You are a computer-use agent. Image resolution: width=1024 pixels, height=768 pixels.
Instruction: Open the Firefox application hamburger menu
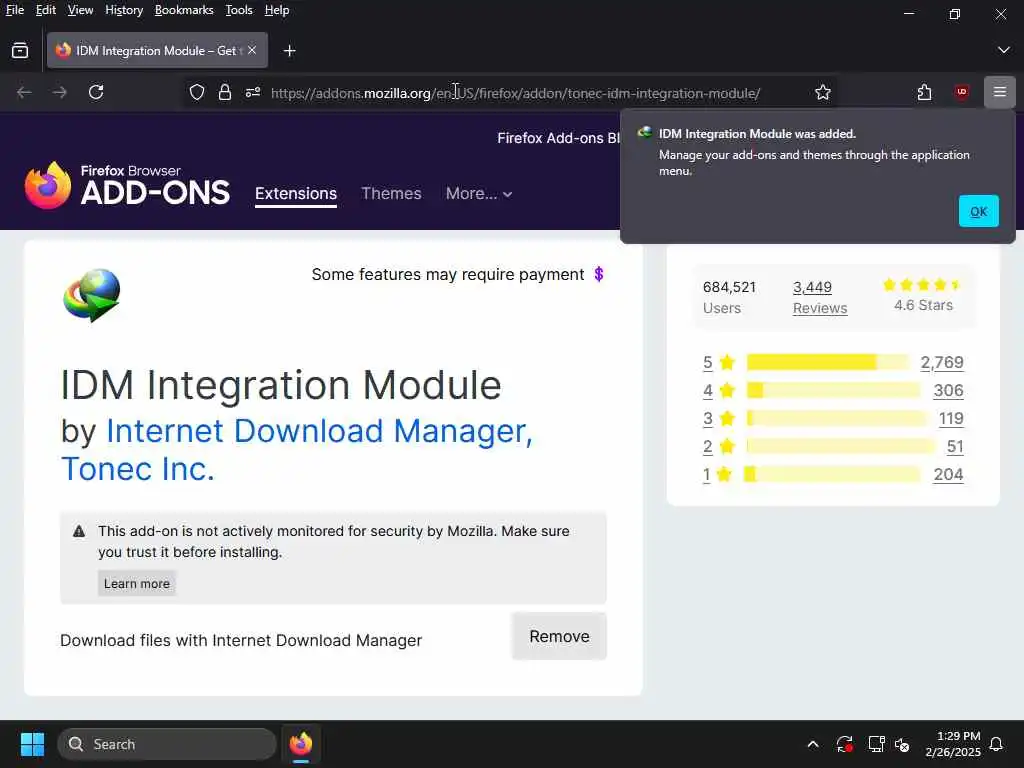1000,93
